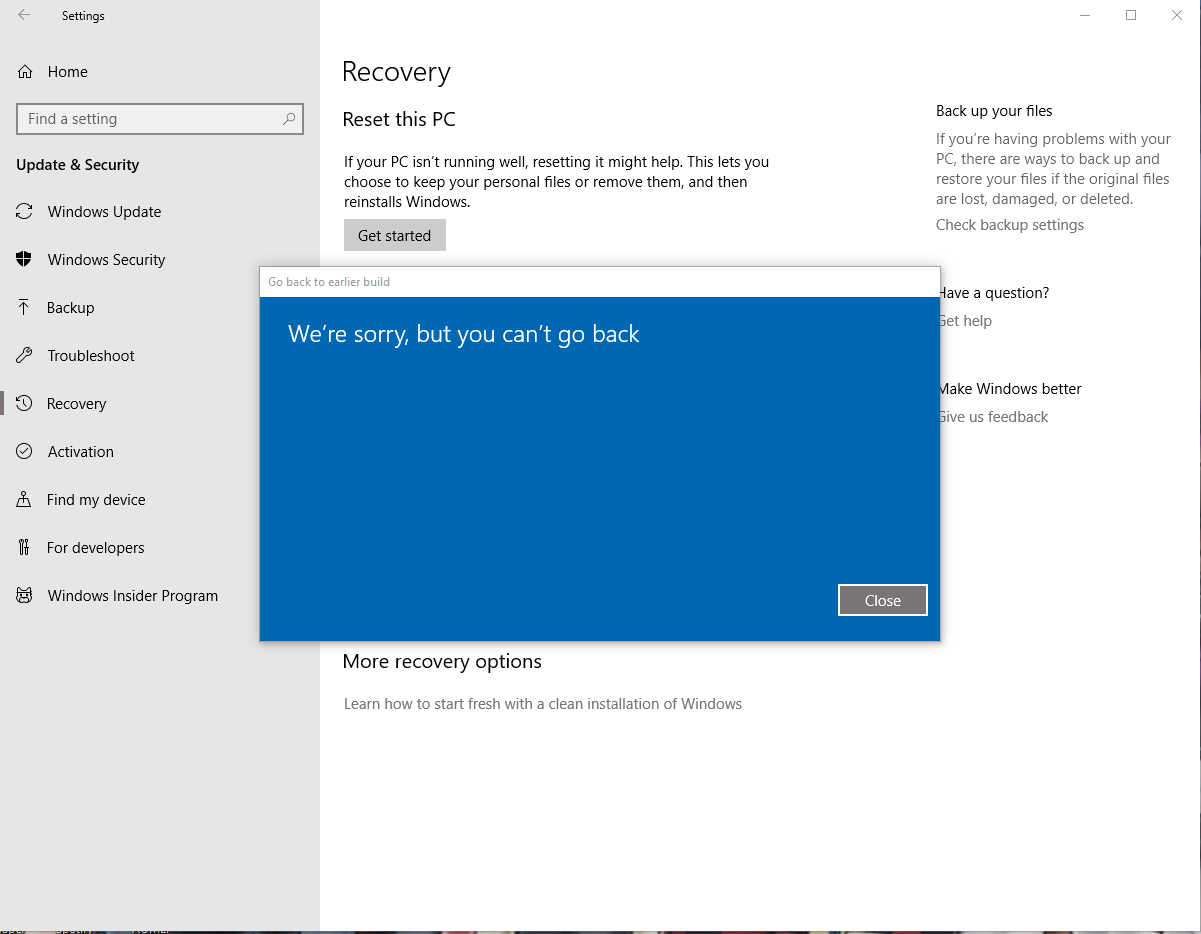
Task: Minimize the Settings window
Action: tap(1085, 15)
